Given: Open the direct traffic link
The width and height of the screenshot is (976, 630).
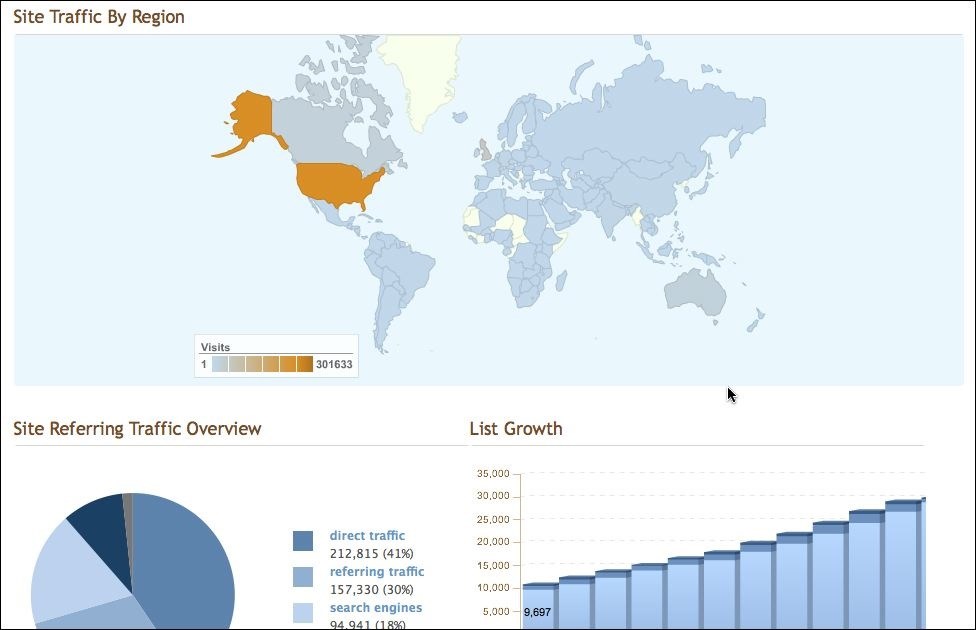Looking at the screenshot, I should (x=367, y=535).
